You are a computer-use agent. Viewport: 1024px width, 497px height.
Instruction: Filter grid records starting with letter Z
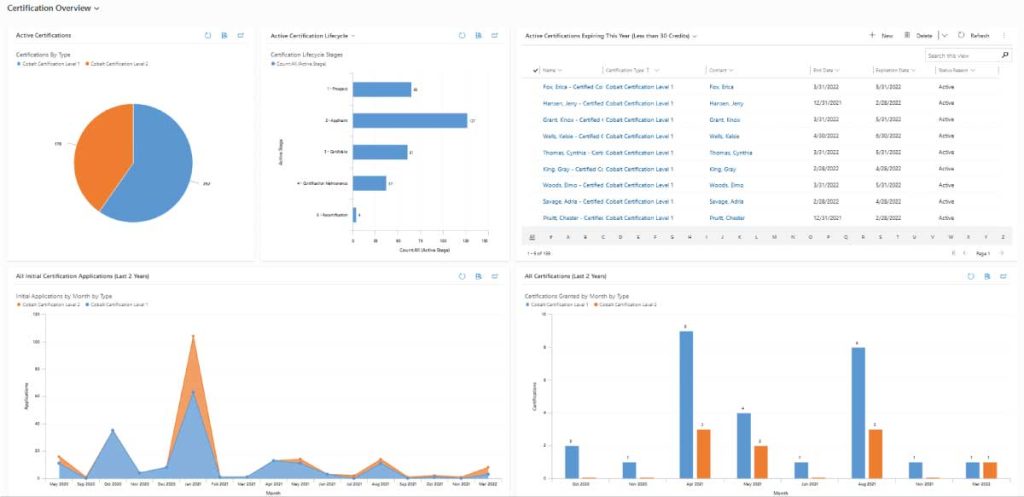pos(1002,237)
